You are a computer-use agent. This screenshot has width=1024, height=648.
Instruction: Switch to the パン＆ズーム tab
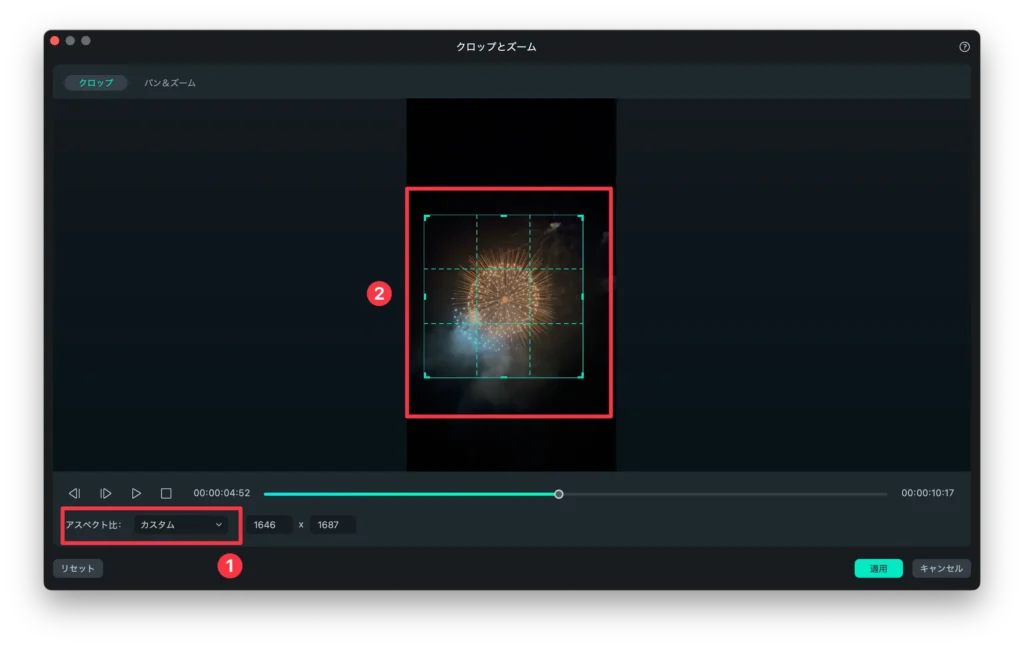170,83
